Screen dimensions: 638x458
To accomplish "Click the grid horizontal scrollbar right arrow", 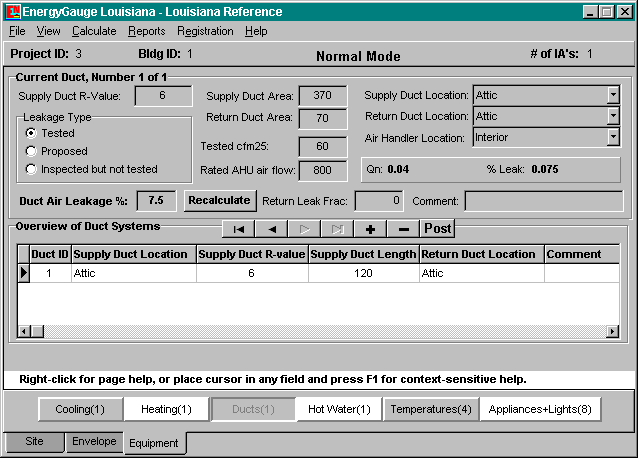I will (x=612, y=332).
